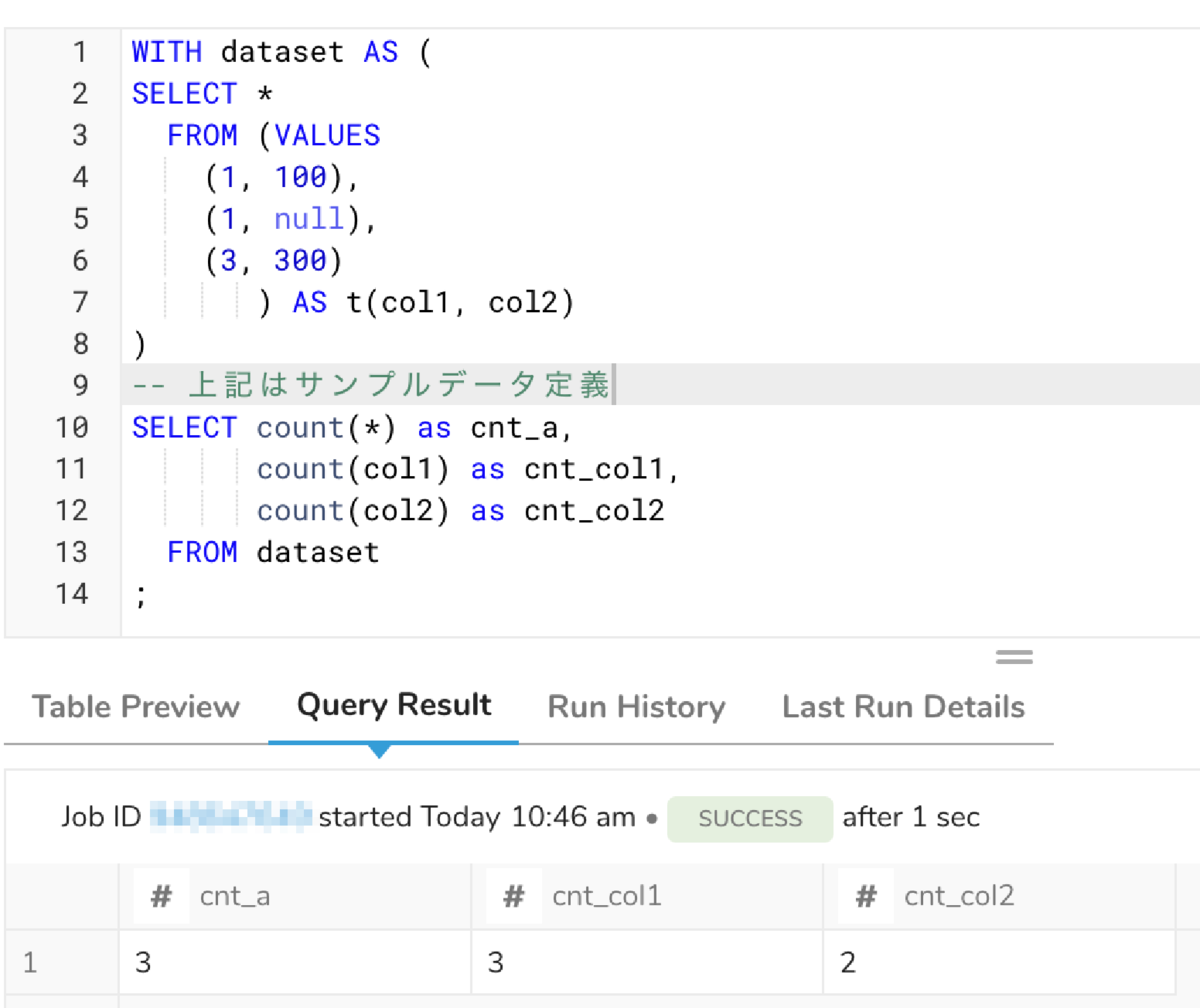Screen dimensions: 1200x1008
Task: Click line number 1 in the editor gutter
Action: point(77,52)
